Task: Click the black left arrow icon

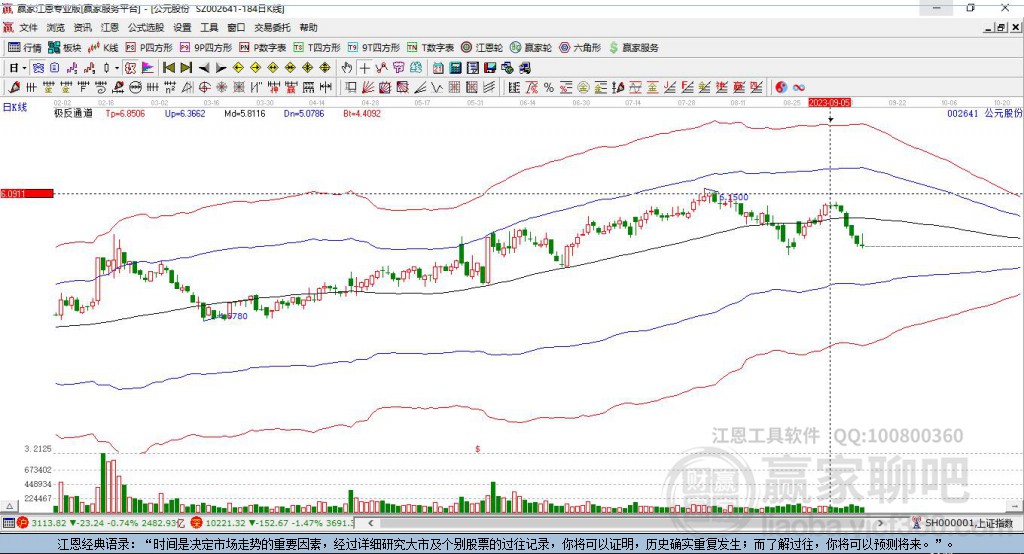Action: point(204,68)
